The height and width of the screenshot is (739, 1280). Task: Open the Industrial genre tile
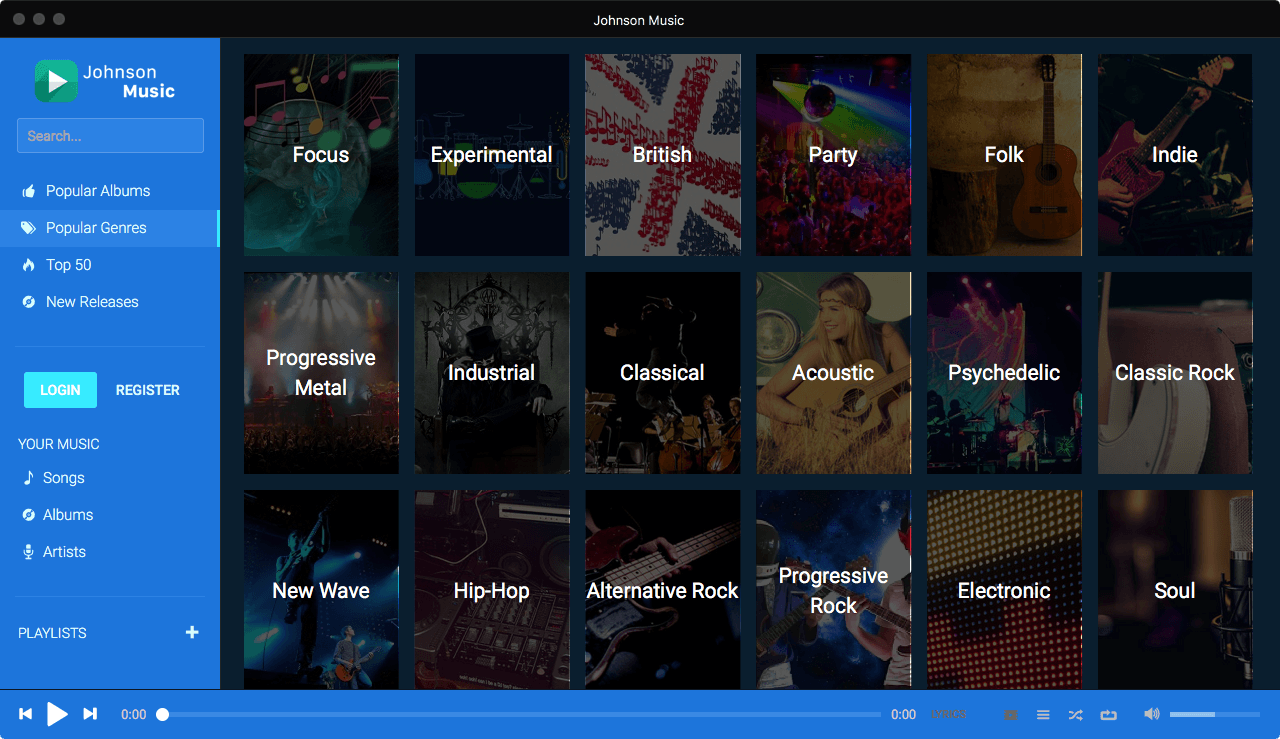[492, 373]
